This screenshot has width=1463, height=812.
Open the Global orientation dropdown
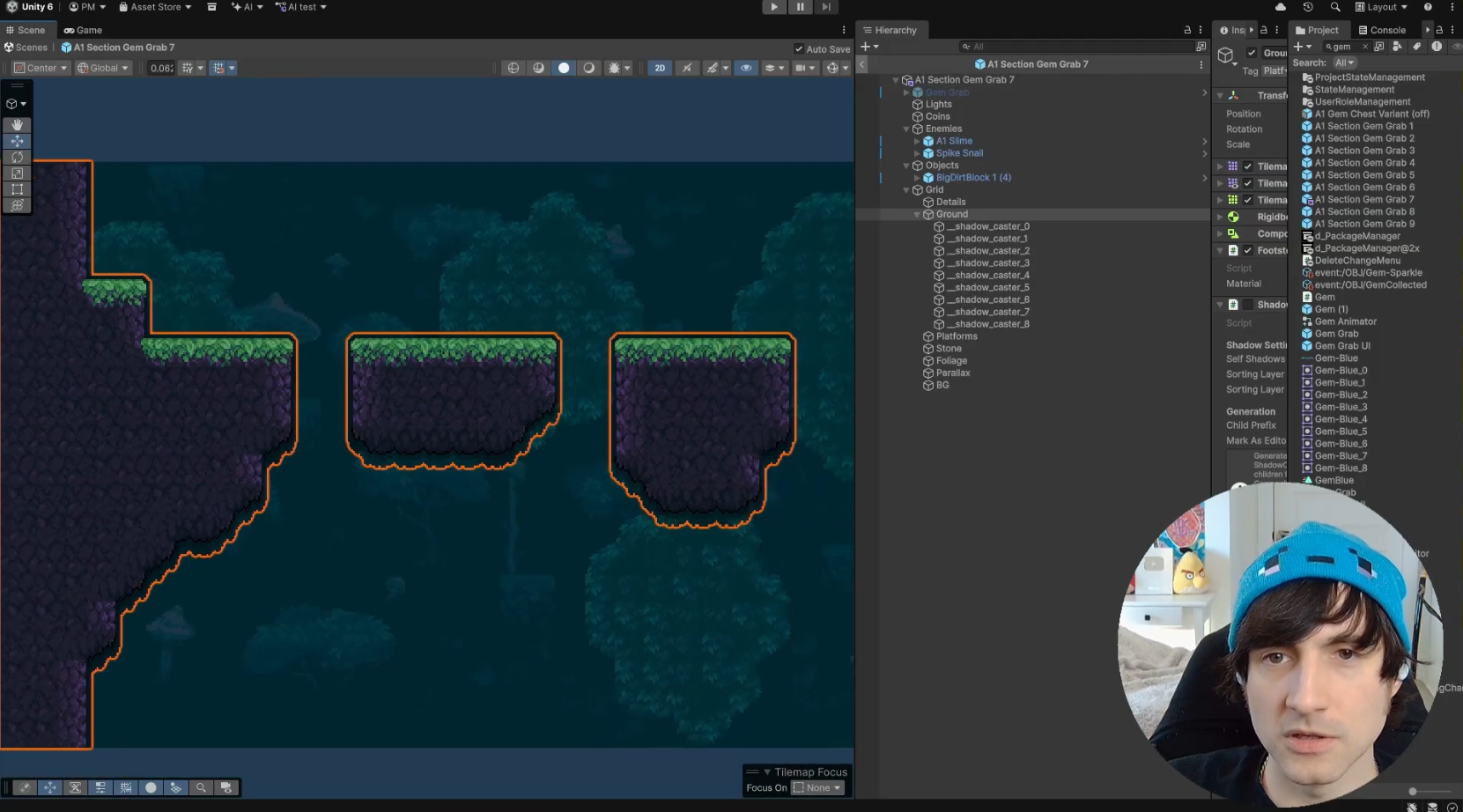(103, 68)
